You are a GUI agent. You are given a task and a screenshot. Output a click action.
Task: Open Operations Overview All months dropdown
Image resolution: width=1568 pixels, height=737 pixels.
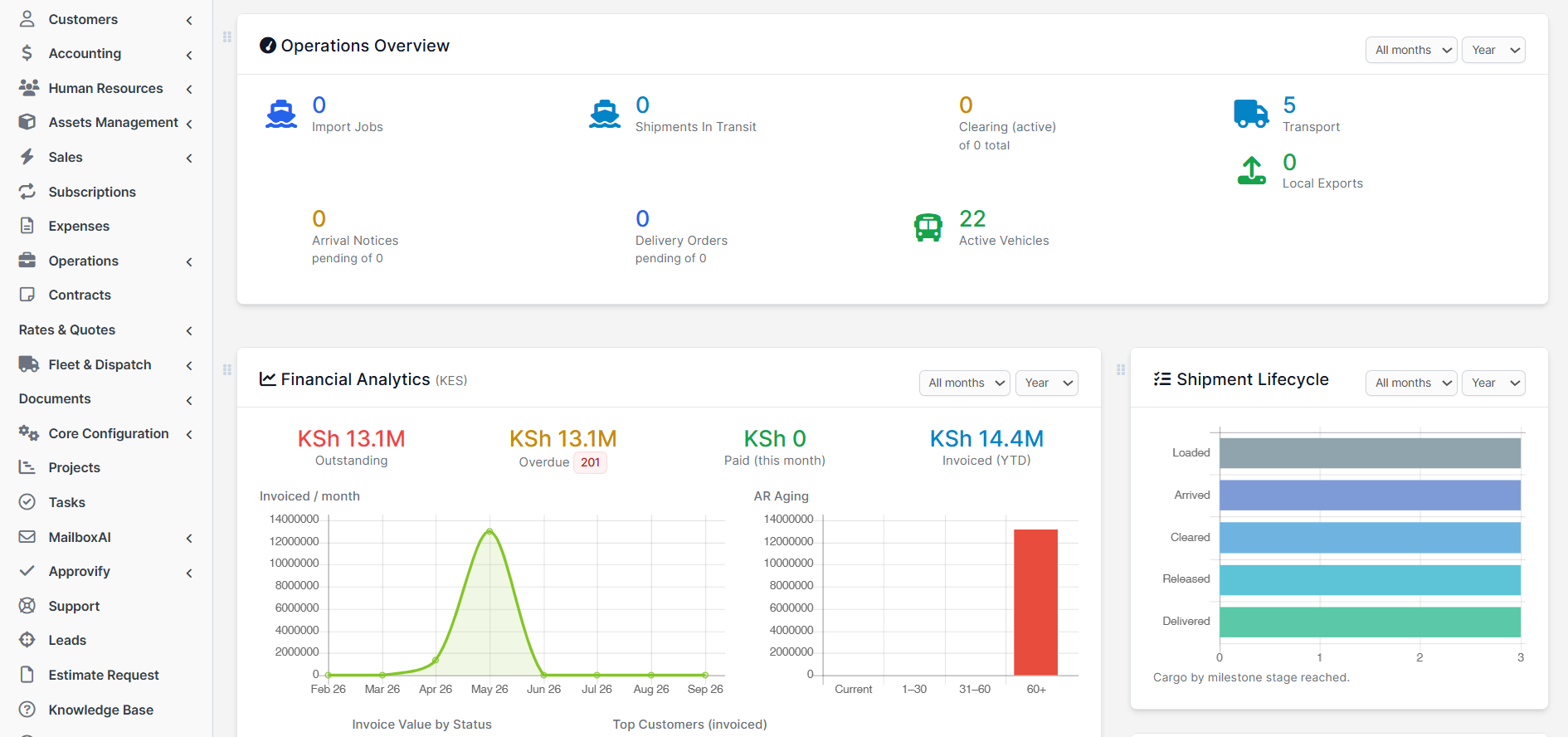[x=1411, y=50]
